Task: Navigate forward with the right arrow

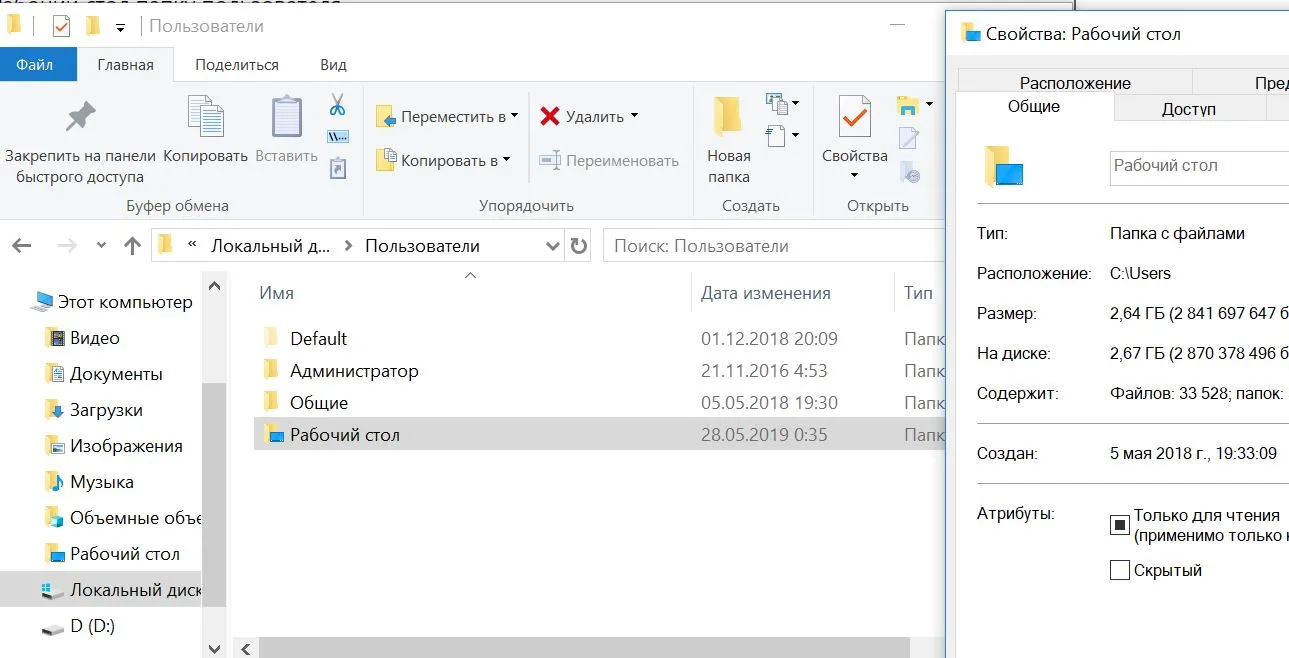Action: point(67,245)
